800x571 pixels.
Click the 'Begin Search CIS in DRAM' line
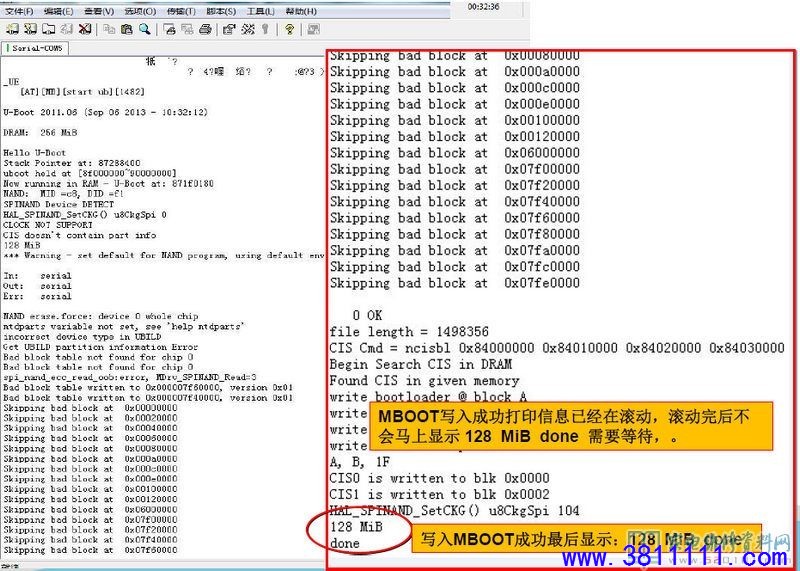pyautogui.click(x=420, y=364)
